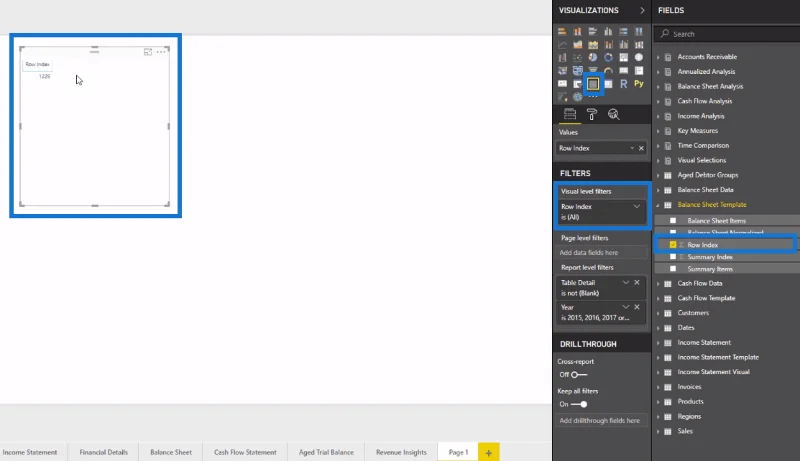800x461 pixels.
Task: Select the ArcGIS map visualization
Action: tap(578, 96)
